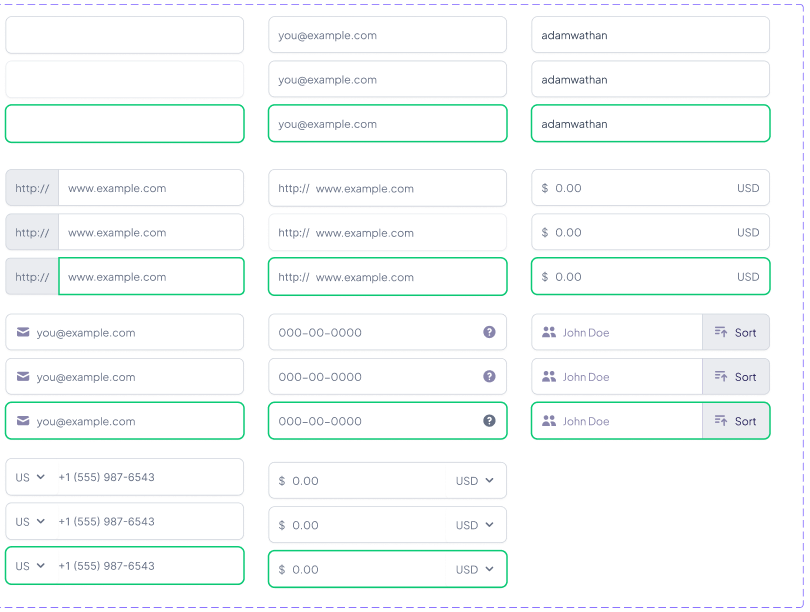The image size is (810, 612).
Task: Click the topmost adamwathan input field
Action: [650, 35]
